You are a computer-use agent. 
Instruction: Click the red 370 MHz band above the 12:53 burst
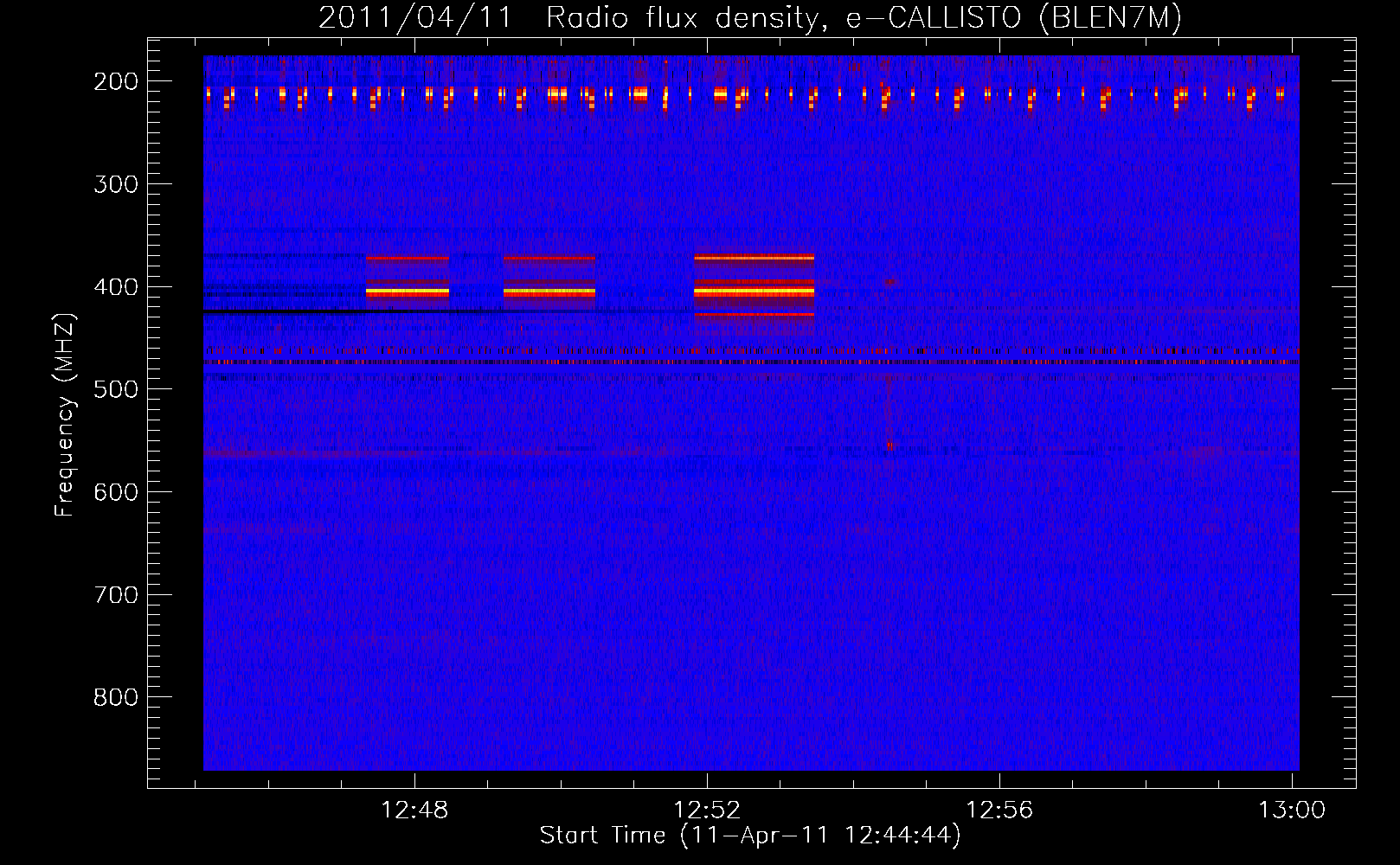coord(754,258)
